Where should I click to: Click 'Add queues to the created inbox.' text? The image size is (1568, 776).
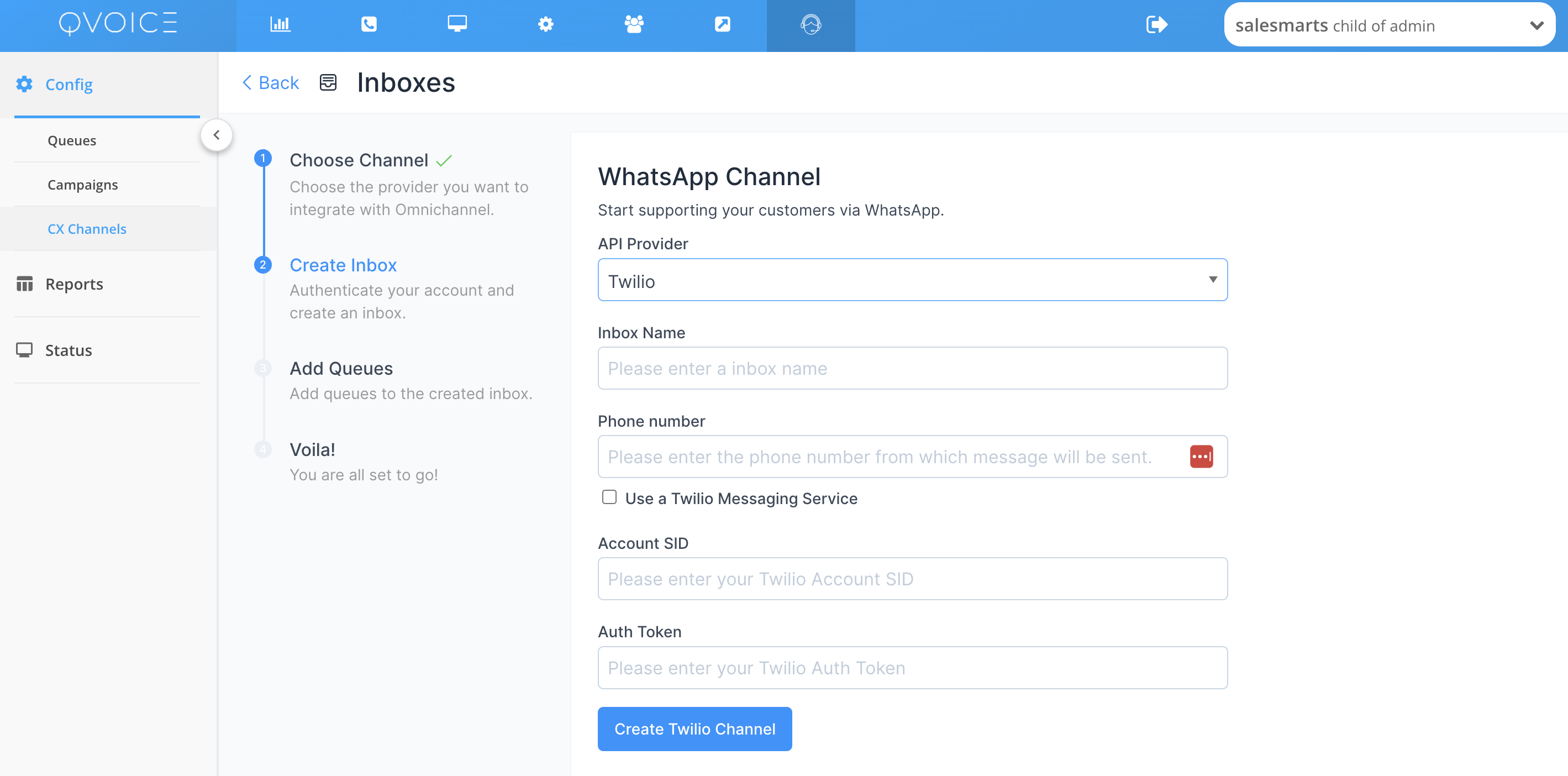(x=411, y=394)
